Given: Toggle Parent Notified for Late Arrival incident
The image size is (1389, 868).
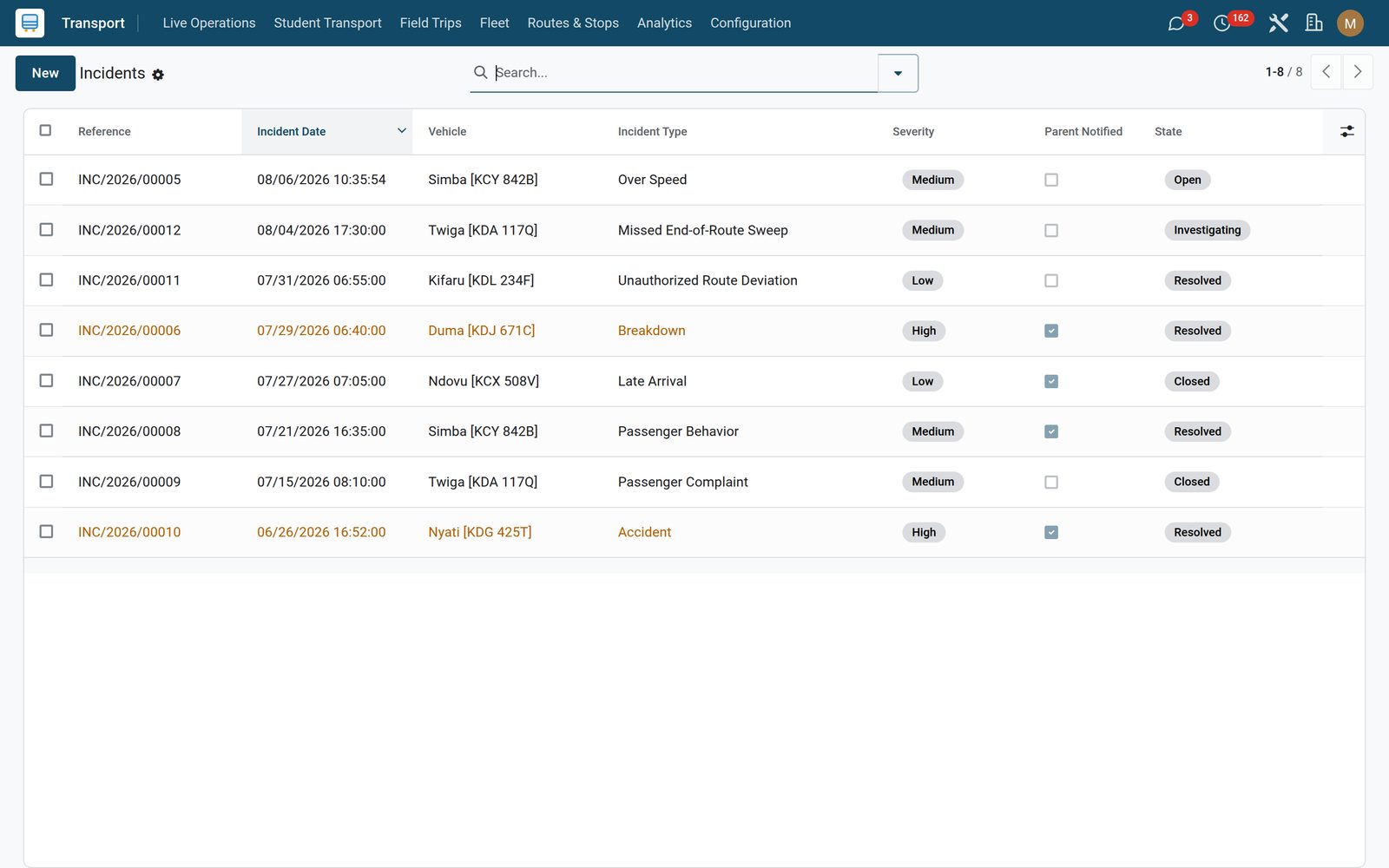Looking at the screenshot, I should [x=1051, y=381].
